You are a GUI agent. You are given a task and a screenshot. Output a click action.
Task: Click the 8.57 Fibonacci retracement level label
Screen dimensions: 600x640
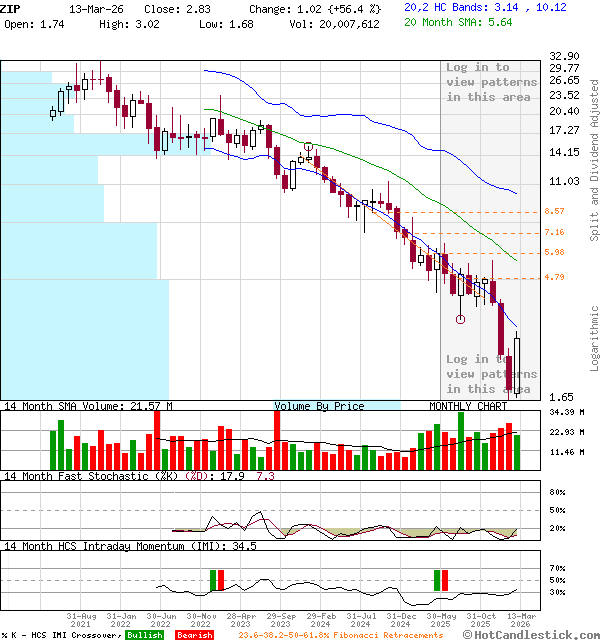pos(555,212)
